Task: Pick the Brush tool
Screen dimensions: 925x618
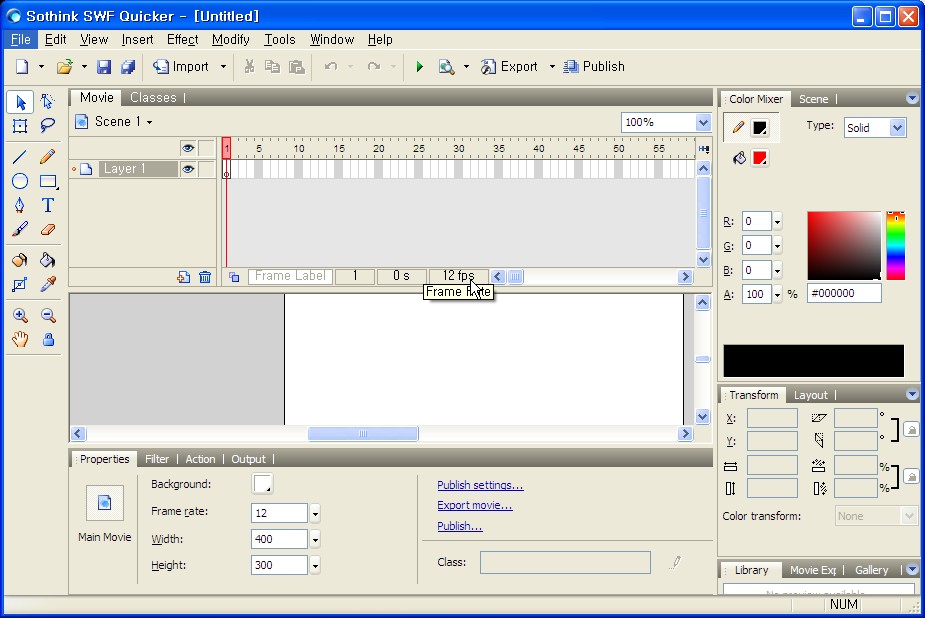Action: pos(20,229)
